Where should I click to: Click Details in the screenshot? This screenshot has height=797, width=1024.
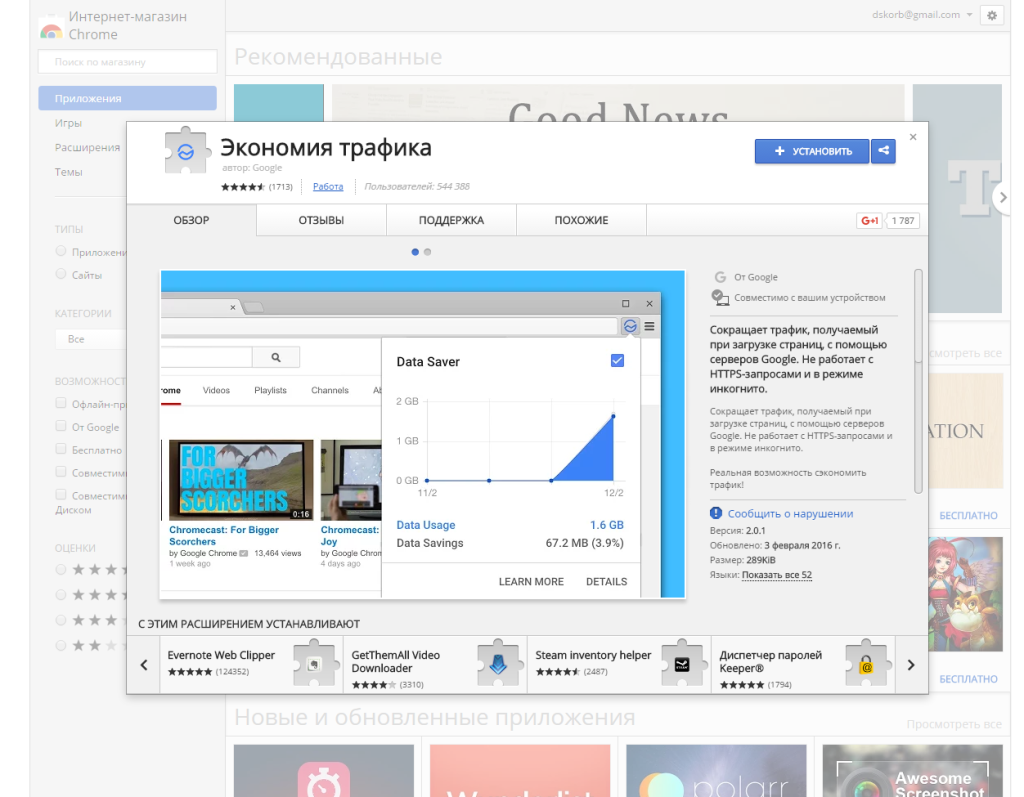click(606, 581)
